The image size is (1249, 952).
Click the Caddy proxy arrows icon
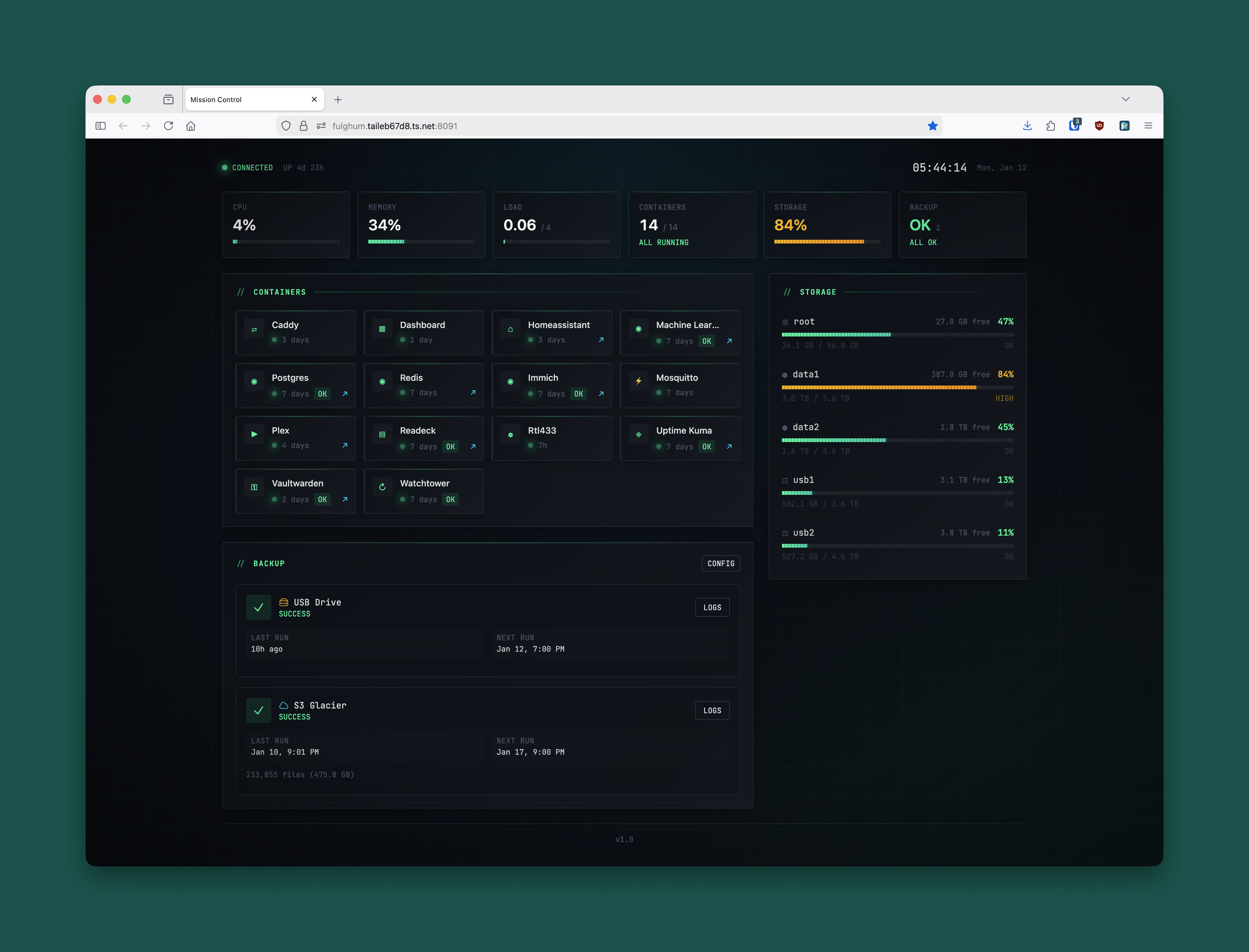coord(254,329)
